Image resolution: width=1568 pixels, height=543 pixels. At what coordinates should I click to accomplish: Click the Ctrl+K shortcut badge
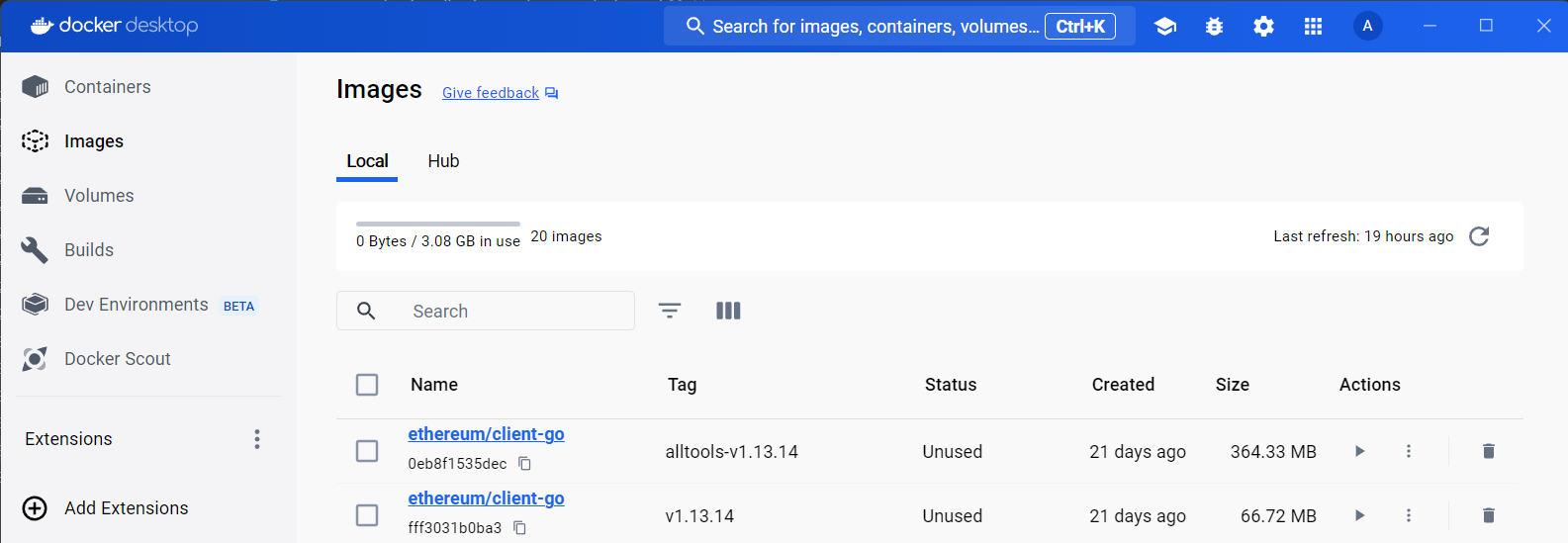point(1080,27)
